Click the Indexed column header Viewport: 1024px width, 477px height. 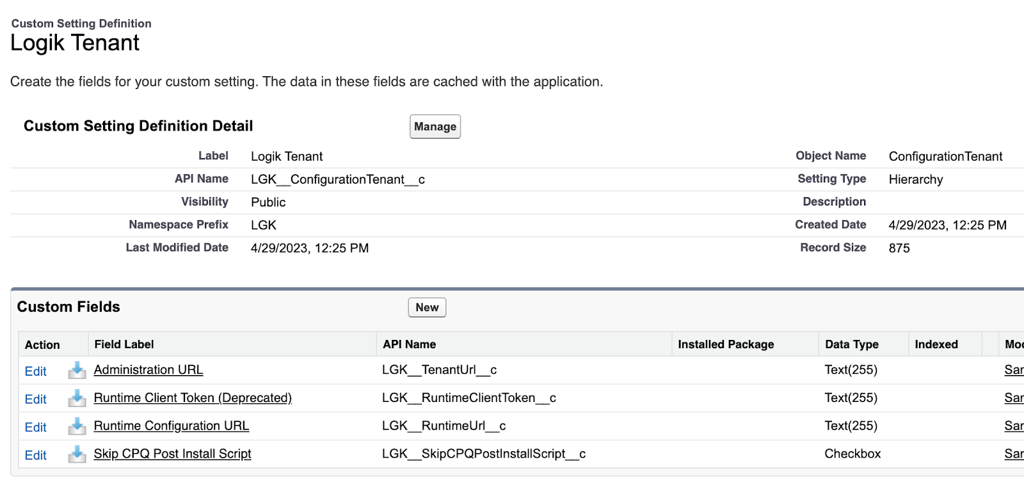936,344
